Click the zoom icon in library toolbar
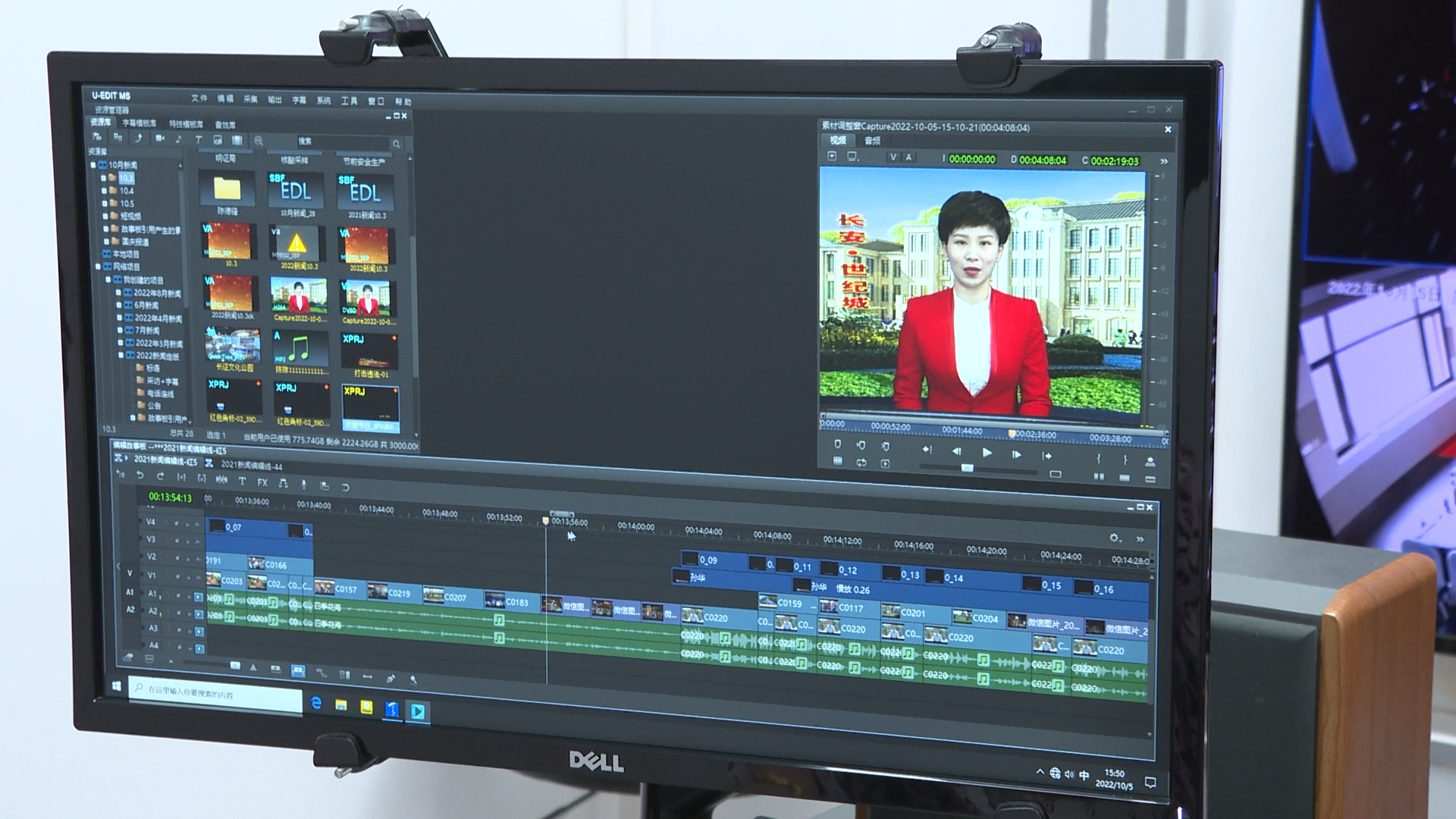The image size is (1456, 819). click(259, 140)
